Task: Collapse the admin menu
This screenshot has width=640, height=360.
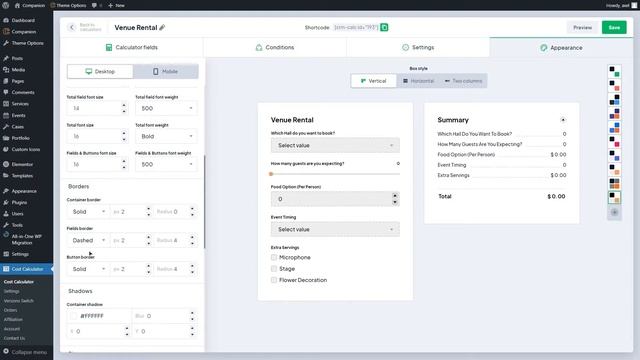Action: [24, 352]
